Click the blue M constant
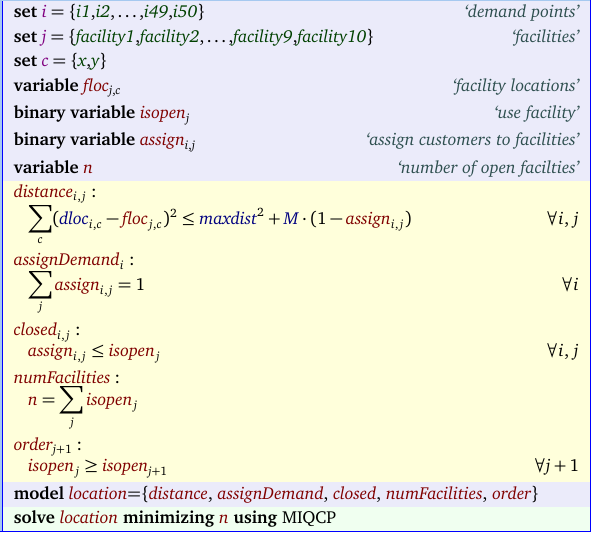This screenshot has width=592, height=534. tap(290, 218)
